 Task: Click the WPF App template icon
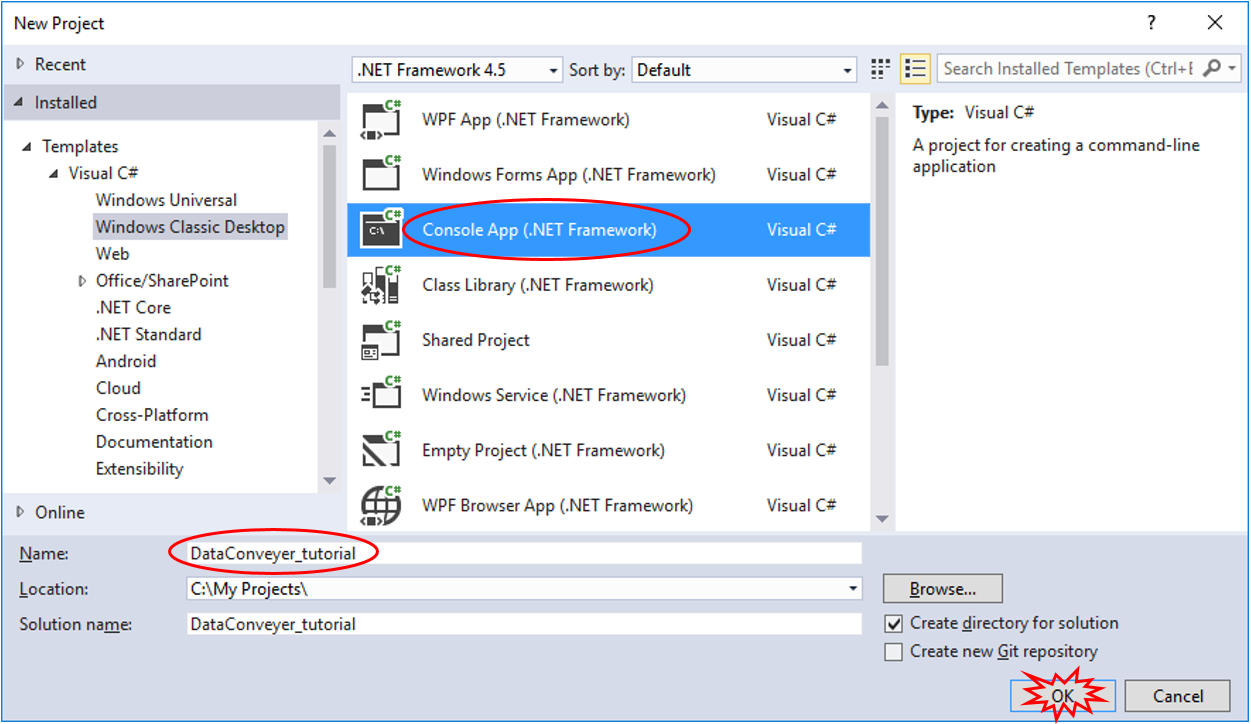[380, 119]
